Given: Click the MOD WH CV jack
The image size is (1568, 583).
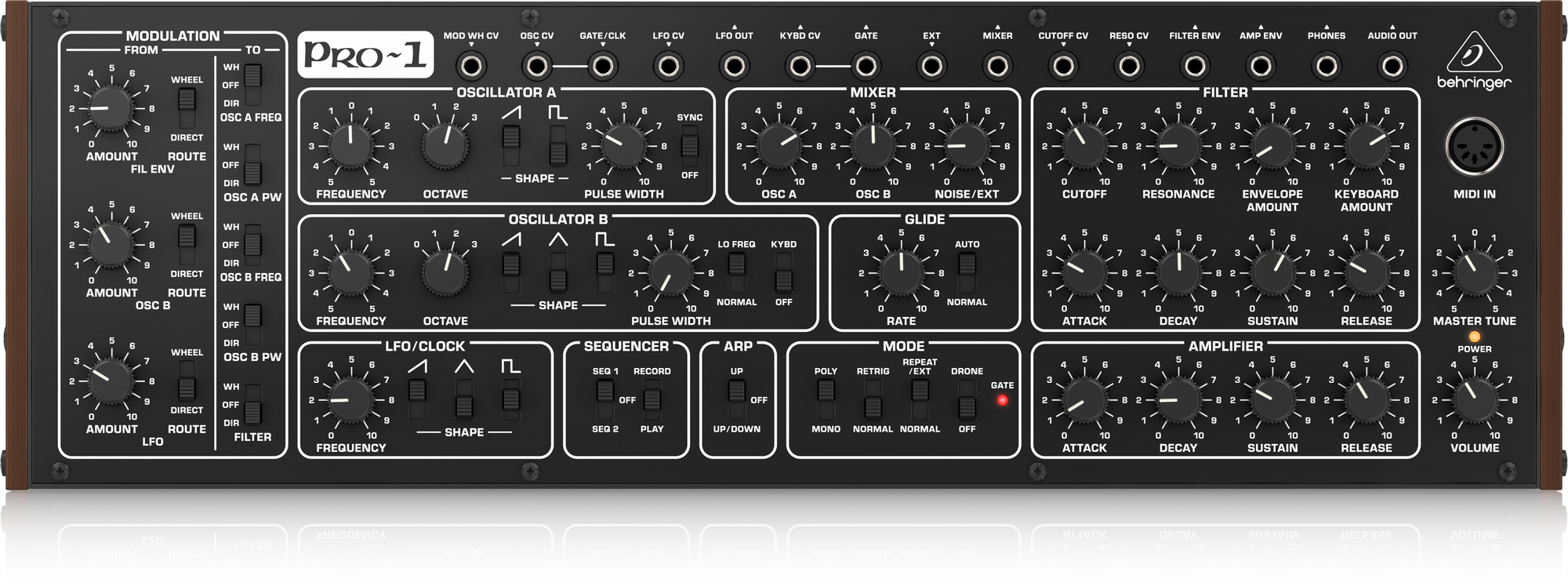Looking at the screenshot, I should [x=470, y=66].
